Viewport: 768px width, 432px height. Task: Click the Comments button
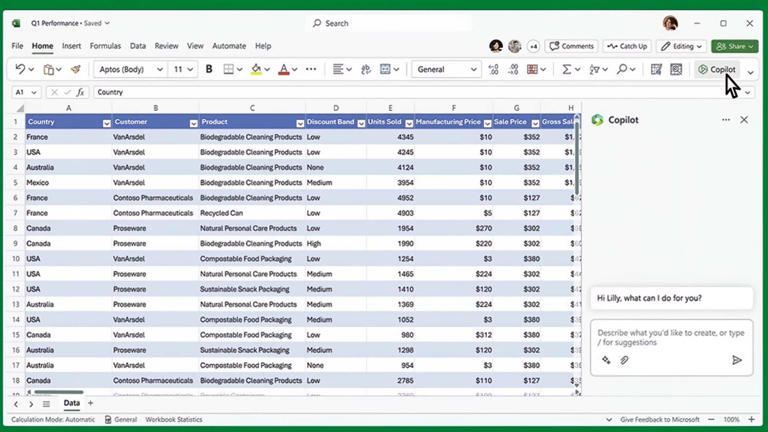click(x=572, y=46)
